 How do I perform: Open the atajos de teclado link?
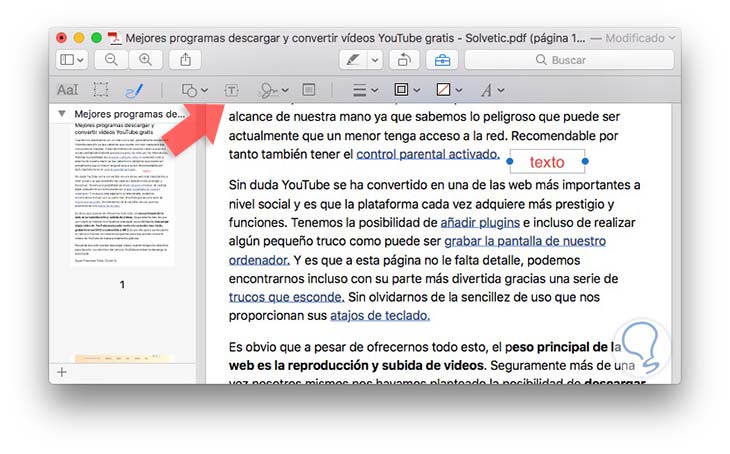pyautogui.click(x=380, y=316)
